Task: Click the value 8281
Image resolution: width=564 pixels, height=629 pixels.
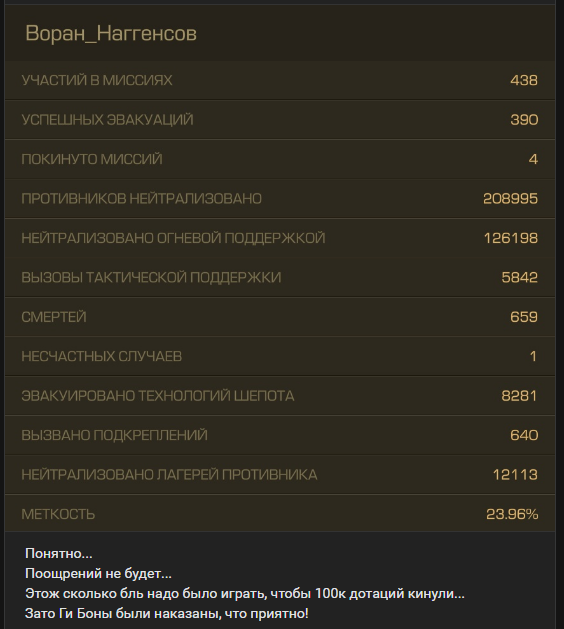Action: tap(519, 396)
